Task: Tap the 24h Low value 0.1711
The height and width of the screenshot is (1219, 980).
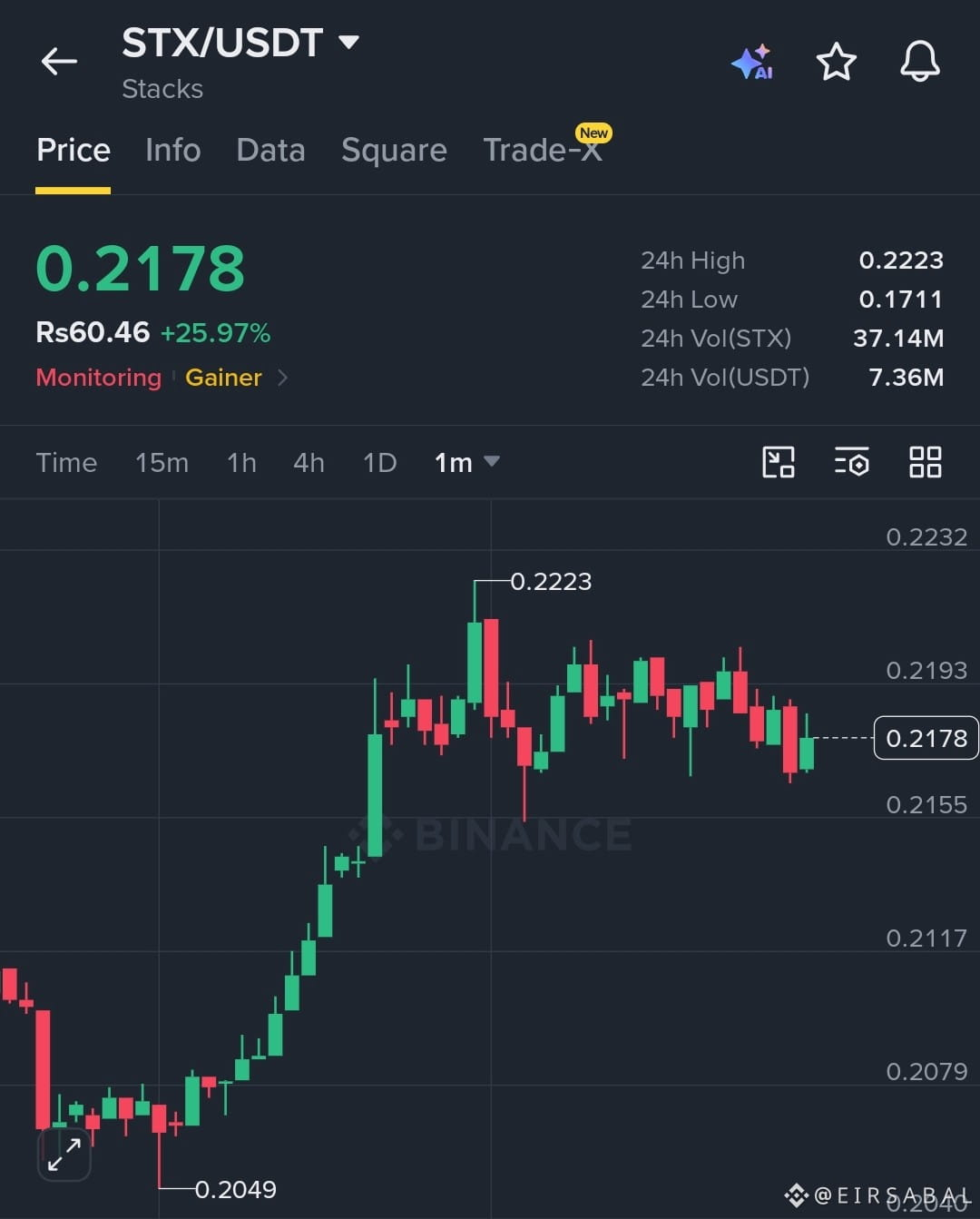Action: (x=901, y=300)
